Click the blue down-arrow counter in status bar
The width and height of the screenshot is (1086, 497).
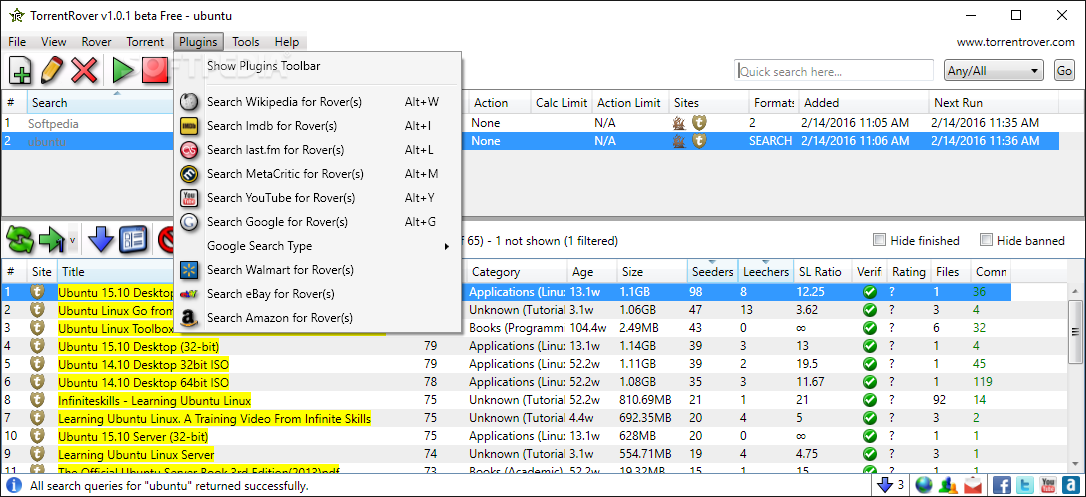[889, 485]
